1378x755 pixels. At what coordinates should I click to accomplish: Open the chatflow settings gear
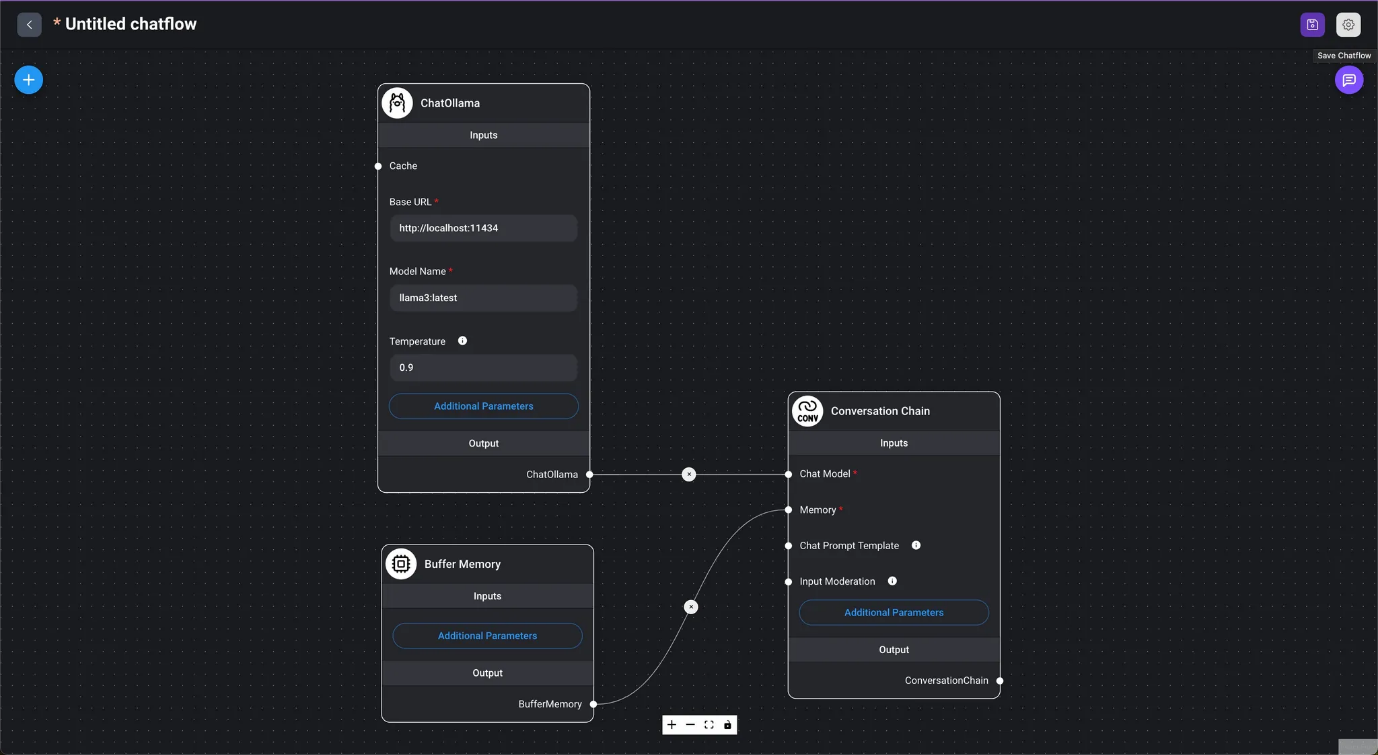pos(1348,25)
